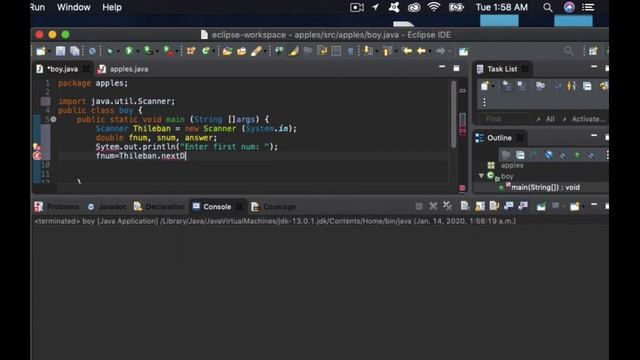Collapse main method fold marker on line 5
Screen dimensions: 640x360
coord(53,119)
